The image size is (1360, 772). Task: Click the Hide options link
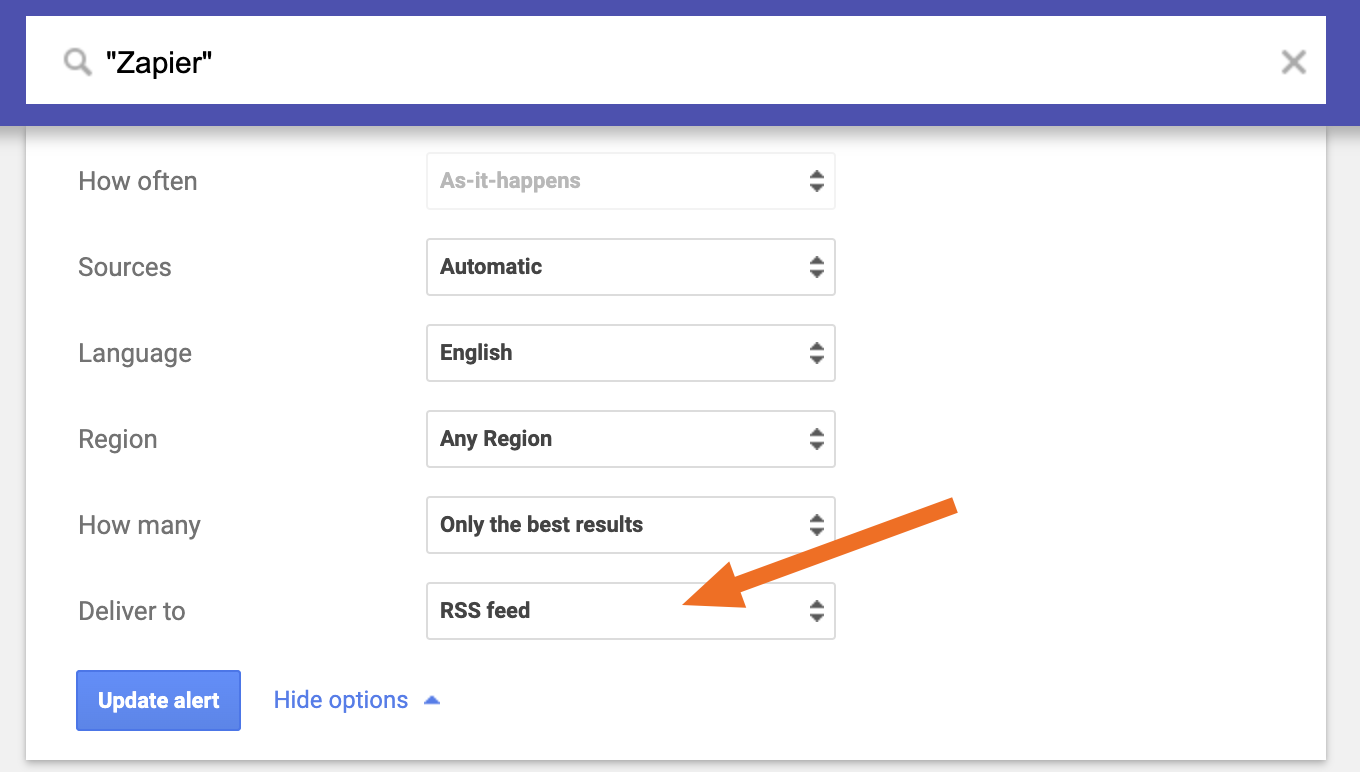pos(341,700)
